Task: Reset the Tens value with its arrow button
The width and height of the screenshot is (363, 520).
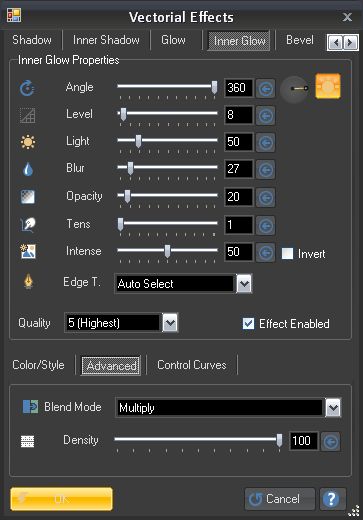Action: pos(265,226)
